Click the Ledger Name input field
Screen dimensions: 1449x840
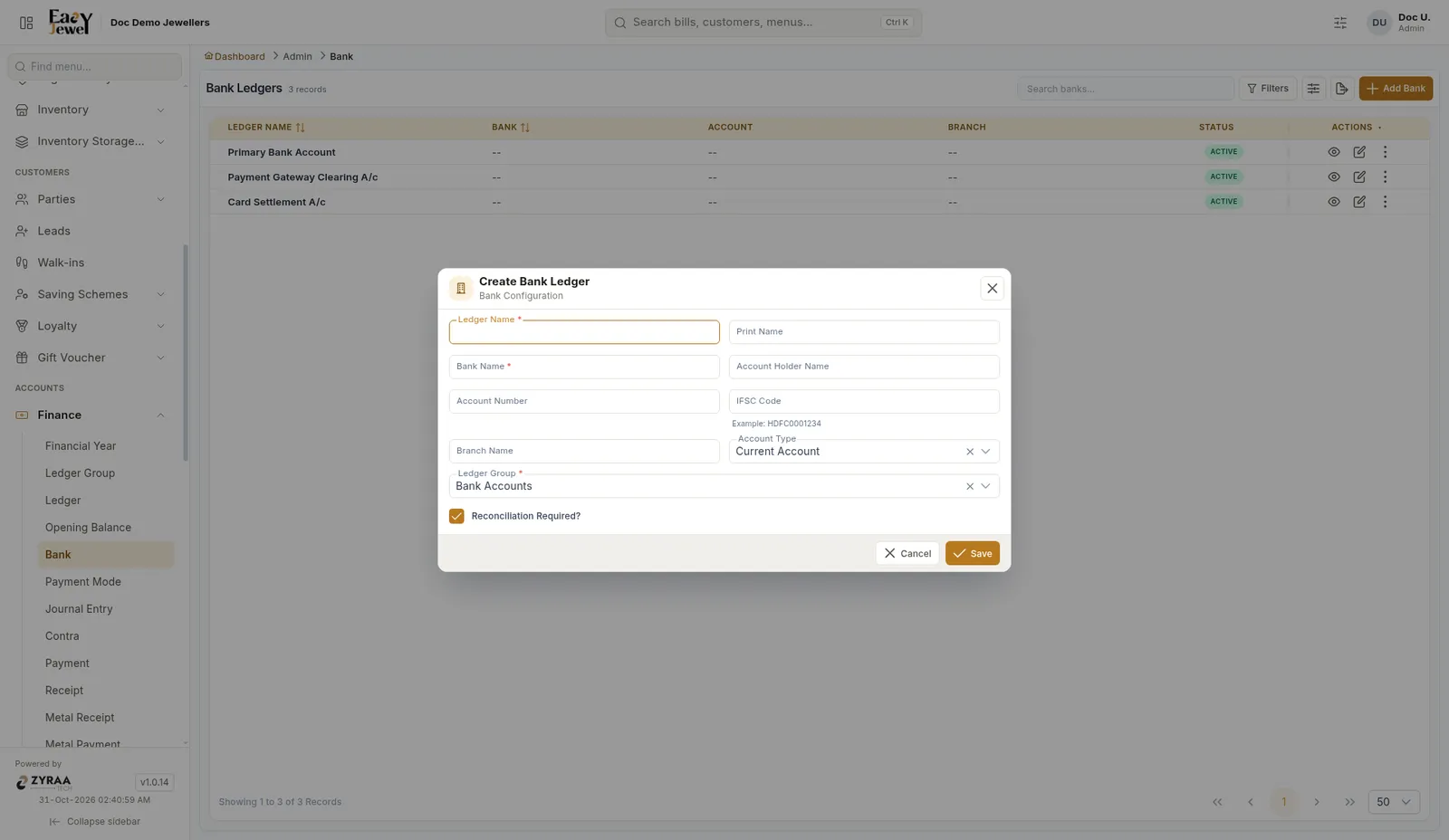584,332
